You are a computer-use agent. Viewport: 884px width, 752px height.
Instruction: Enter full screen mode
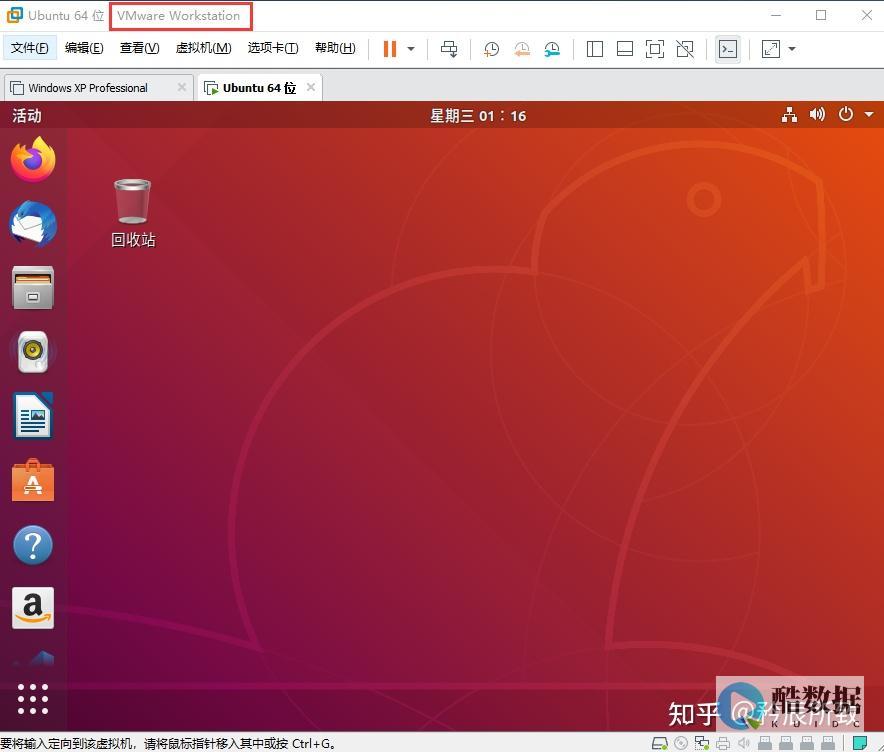(655, 49)
